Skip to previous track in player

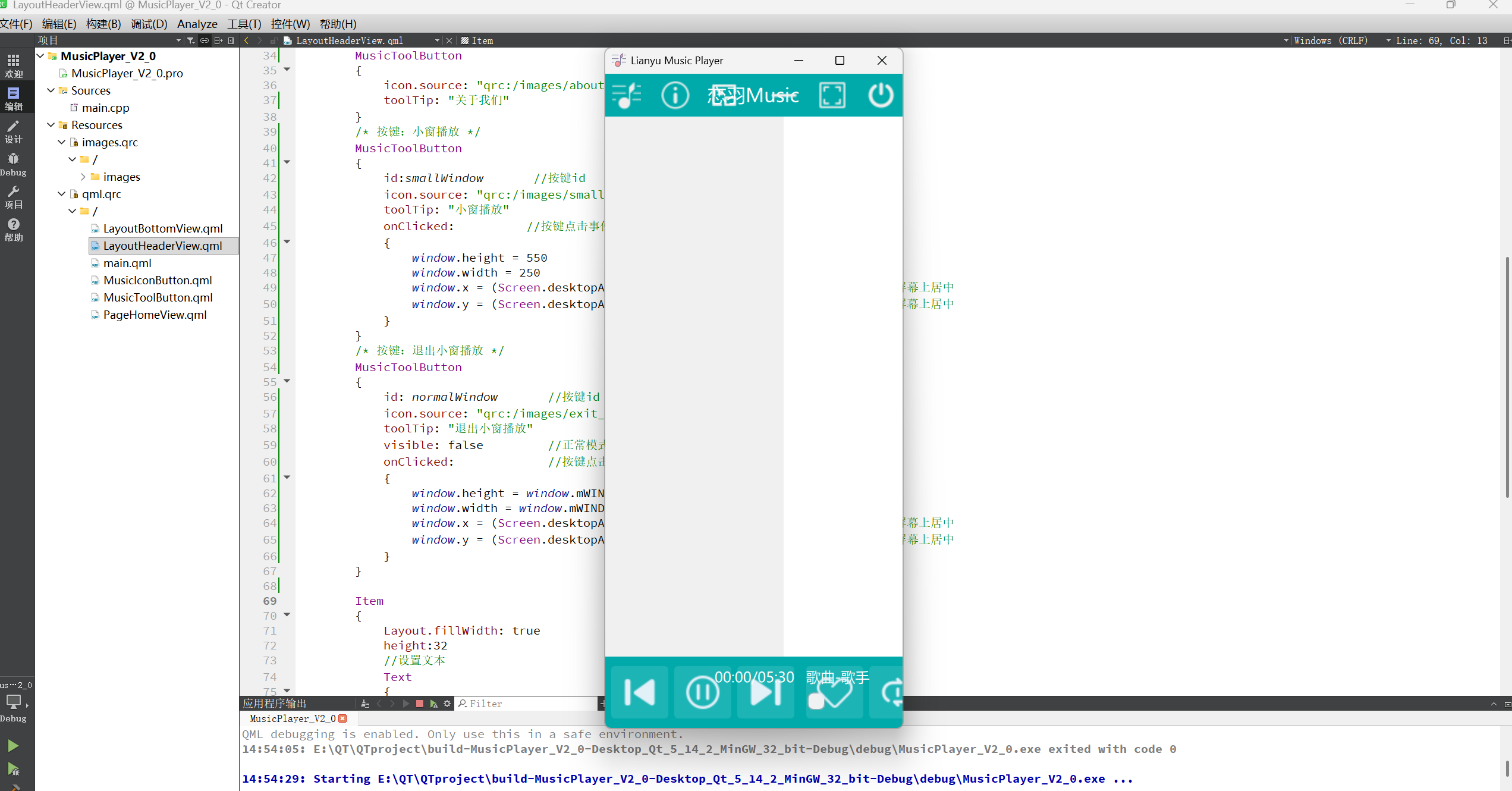point(639,692)
